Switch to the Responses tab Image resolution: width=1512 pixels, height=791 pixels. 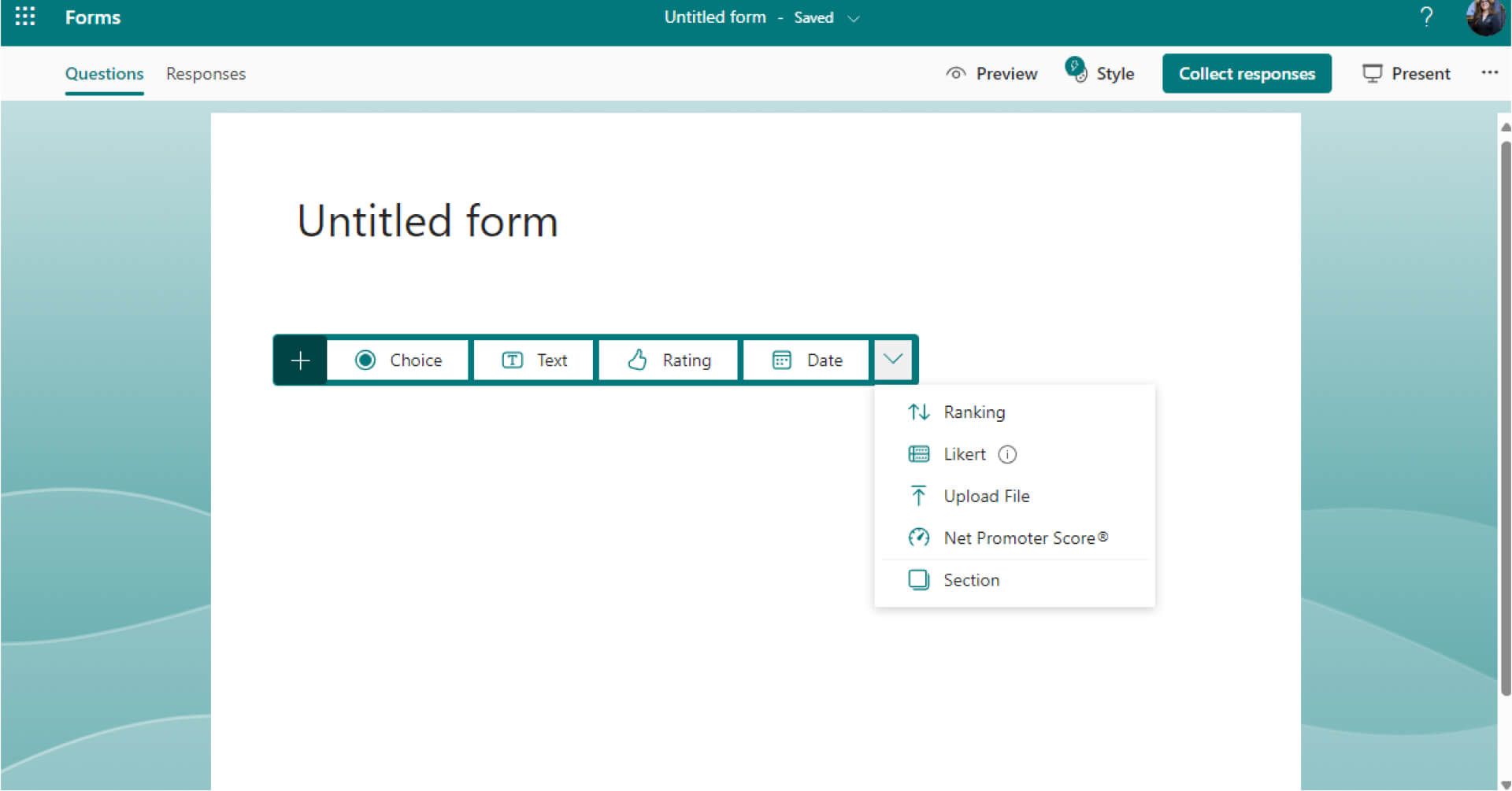pos(206,74)
